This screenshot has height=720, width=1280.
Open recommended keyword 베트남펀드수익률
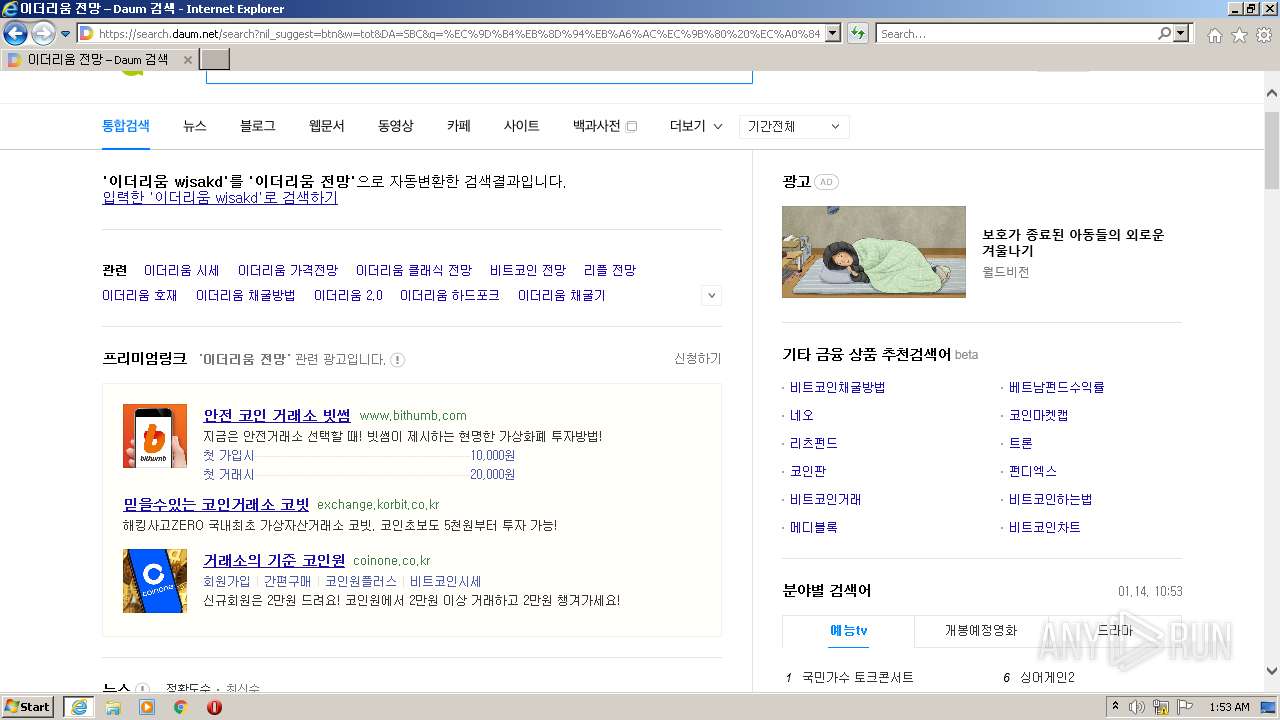click(1056, 387)
